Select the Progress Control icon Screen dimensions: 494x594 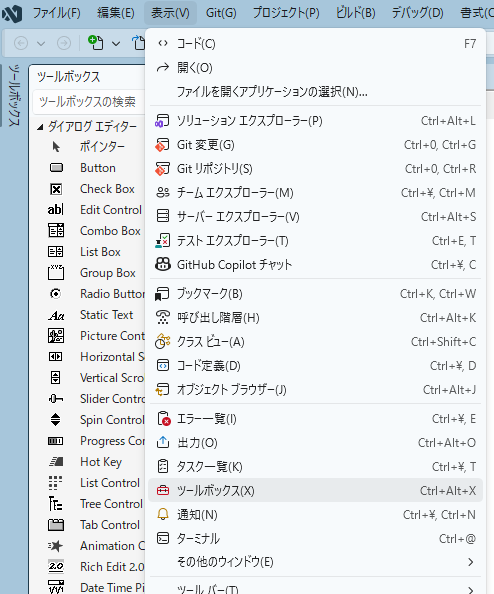pyautogui.click(x=56, y=441)
